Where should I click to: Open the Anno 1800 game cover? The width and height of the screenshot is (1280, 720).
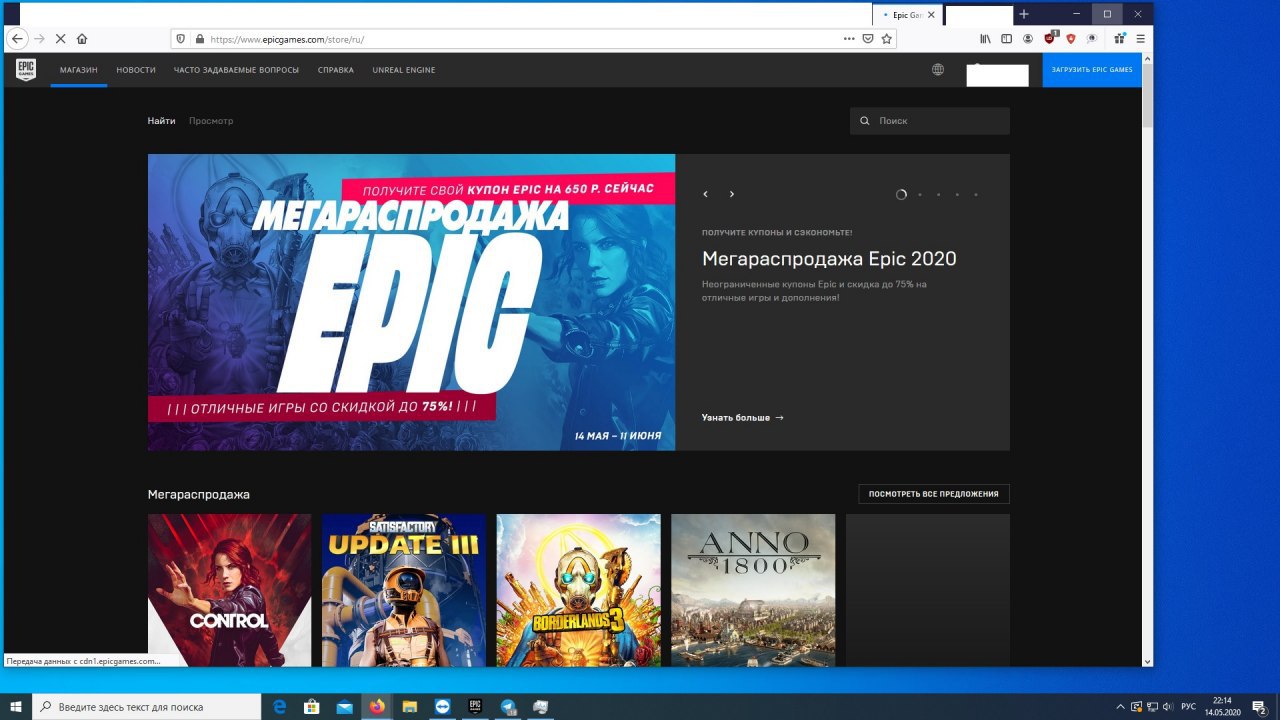coord(753,590)
